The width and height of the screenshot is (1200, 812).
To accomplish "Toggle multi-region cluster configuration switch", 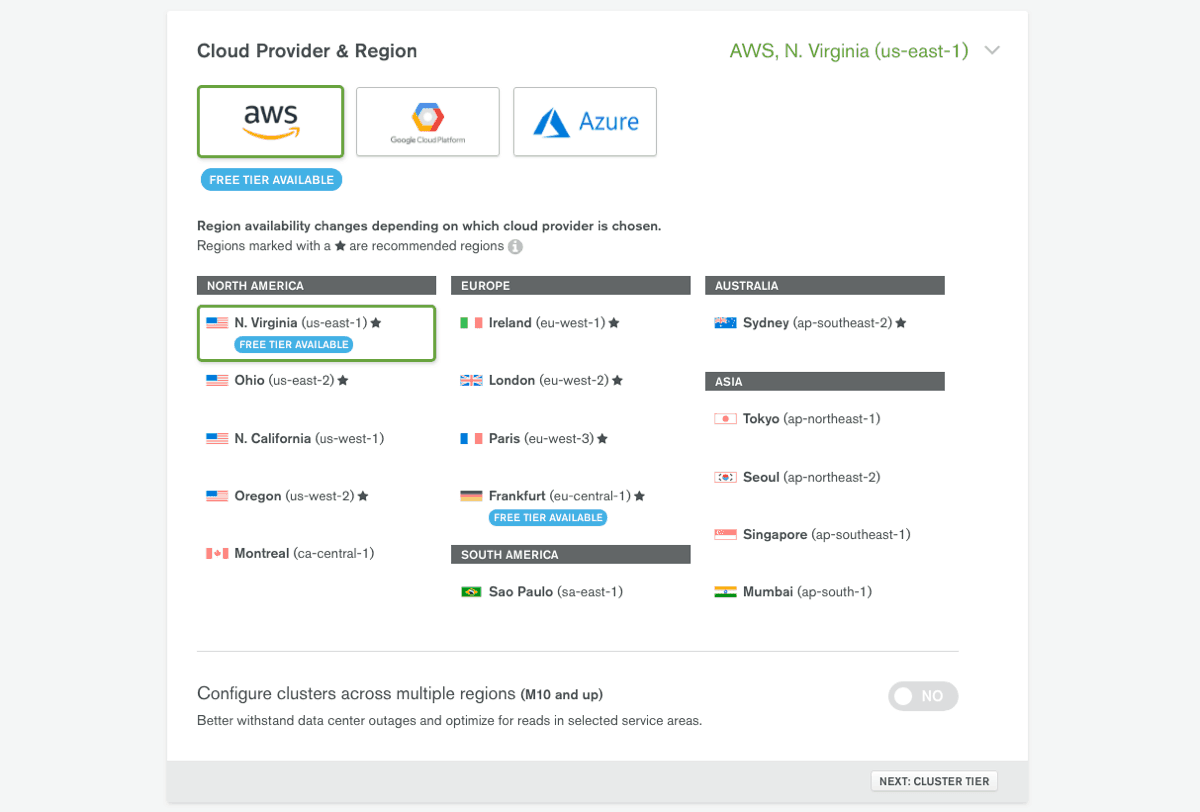I will pos(923,696).
